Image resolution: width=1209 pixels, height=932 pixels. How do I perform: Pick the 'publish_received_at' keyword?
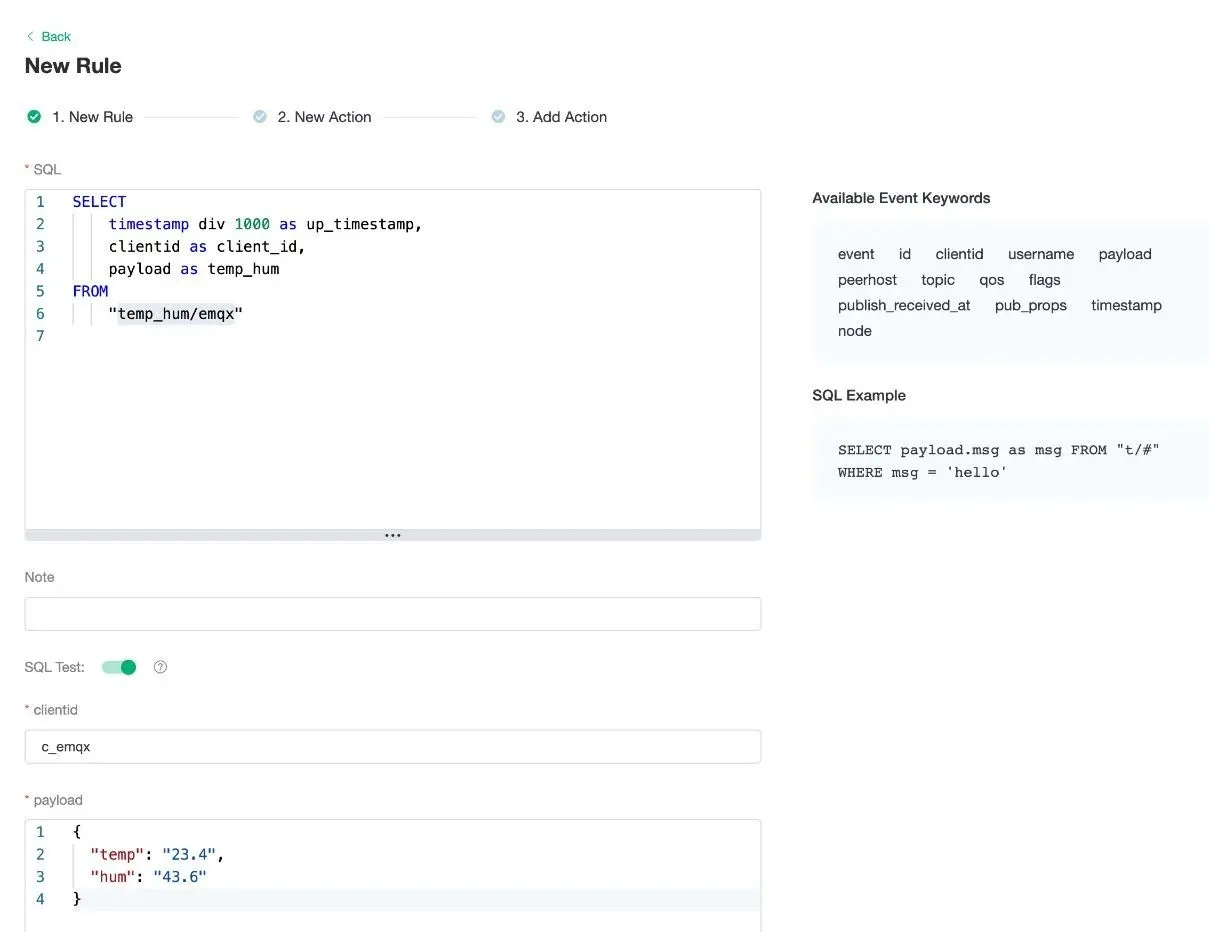[904, 305]
